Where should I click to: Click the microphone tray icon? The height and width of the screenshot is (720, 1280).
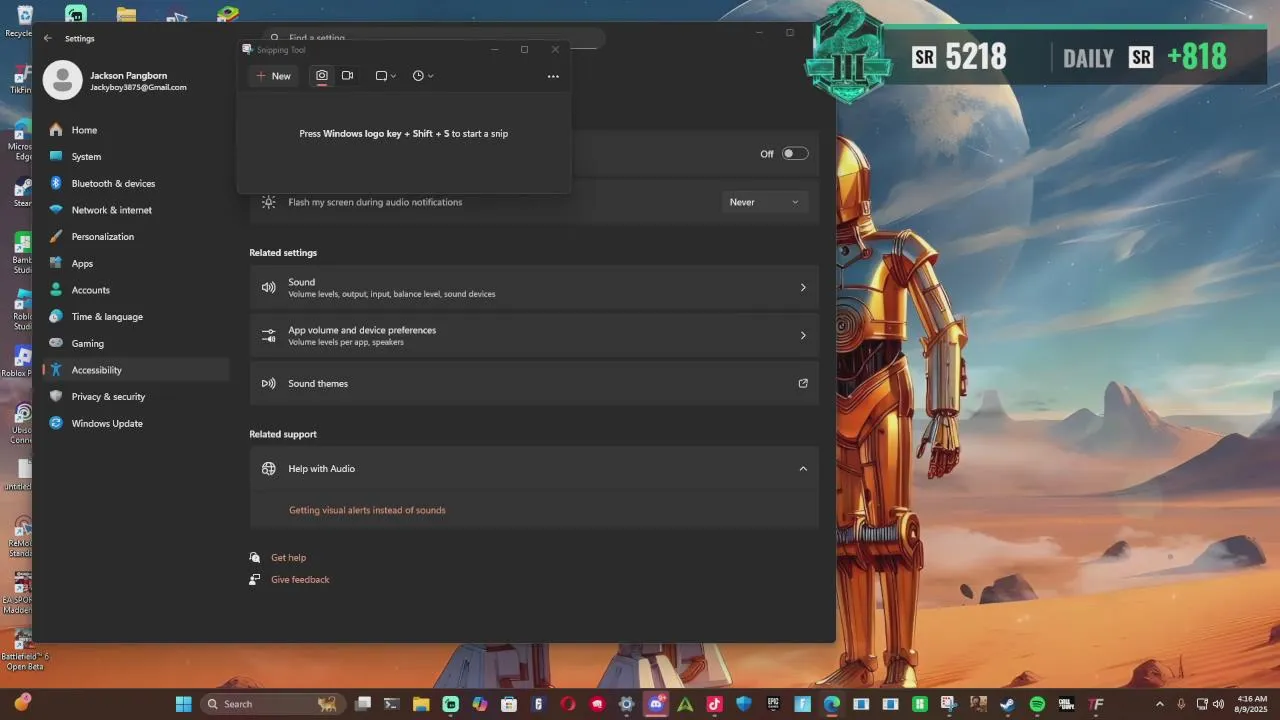pyautogui.click(x=1181, y=704)
